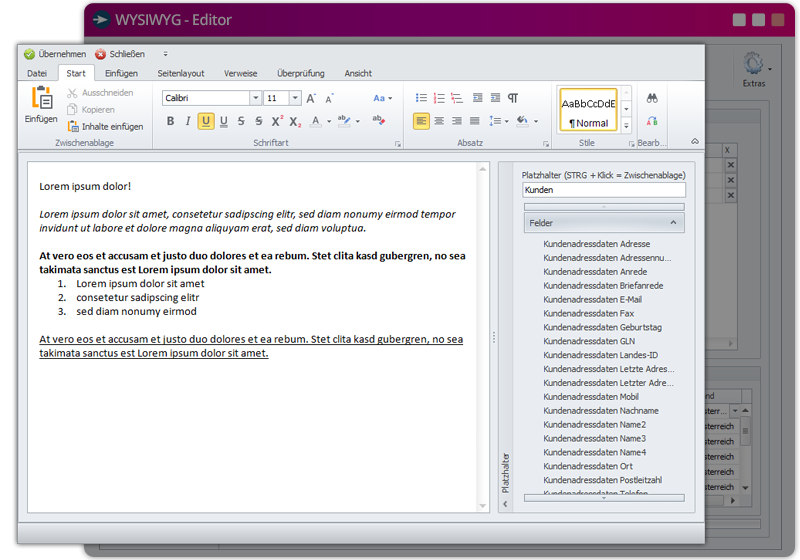Click the Einfügen paste clipboard icon
The image size is (800, 560).
pyautogui.click(x=41, y=97)
